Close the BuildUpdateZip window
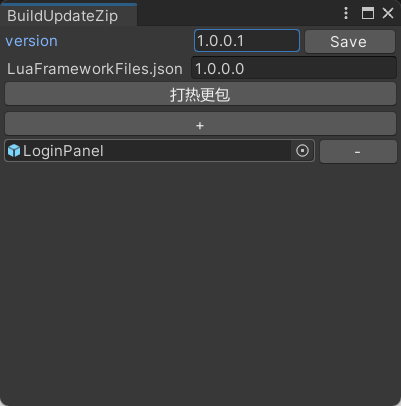 pyautogui.click(x=388, y=13)
